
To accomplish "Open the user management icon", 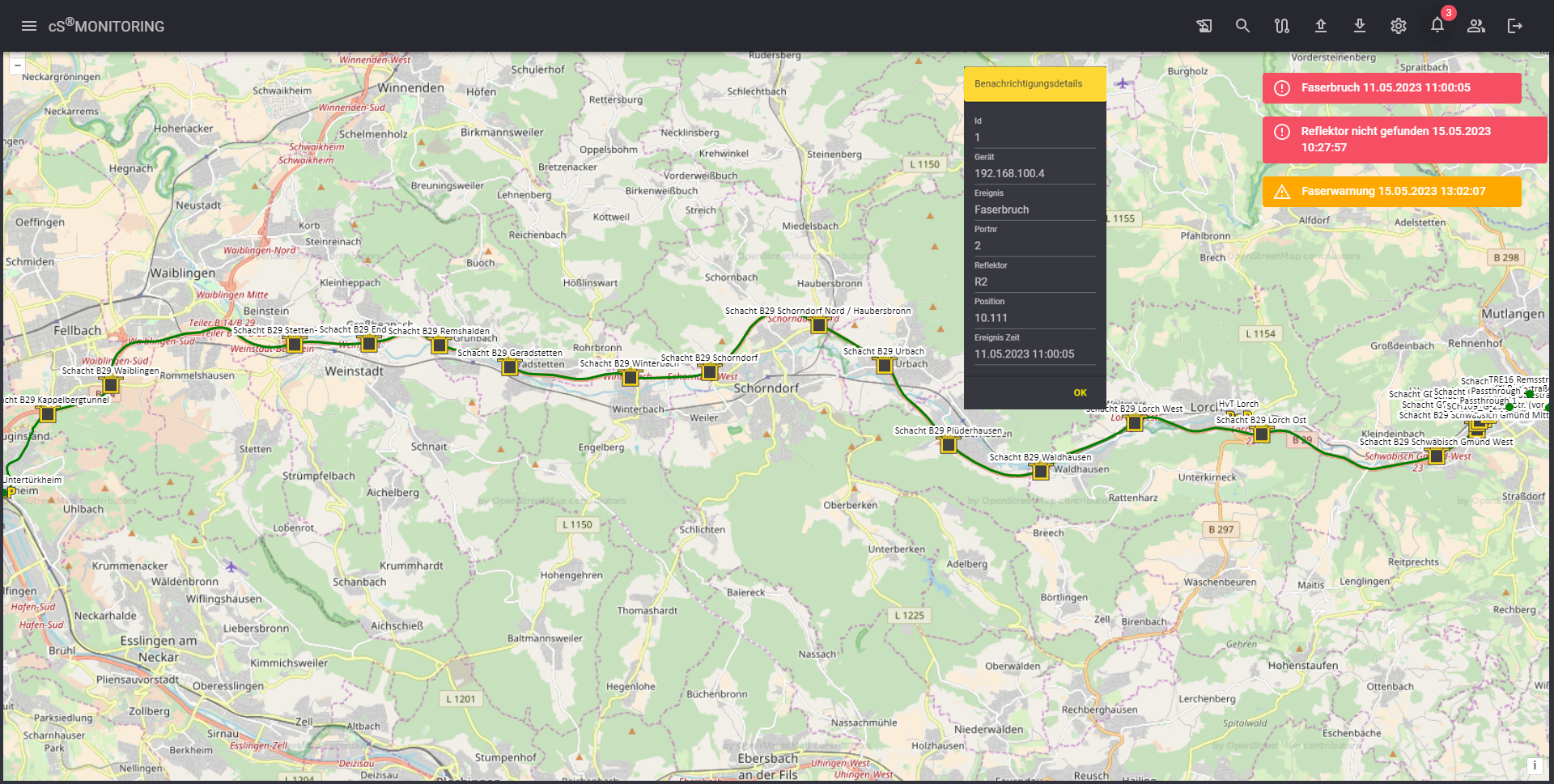I will tap(1475, 26).
